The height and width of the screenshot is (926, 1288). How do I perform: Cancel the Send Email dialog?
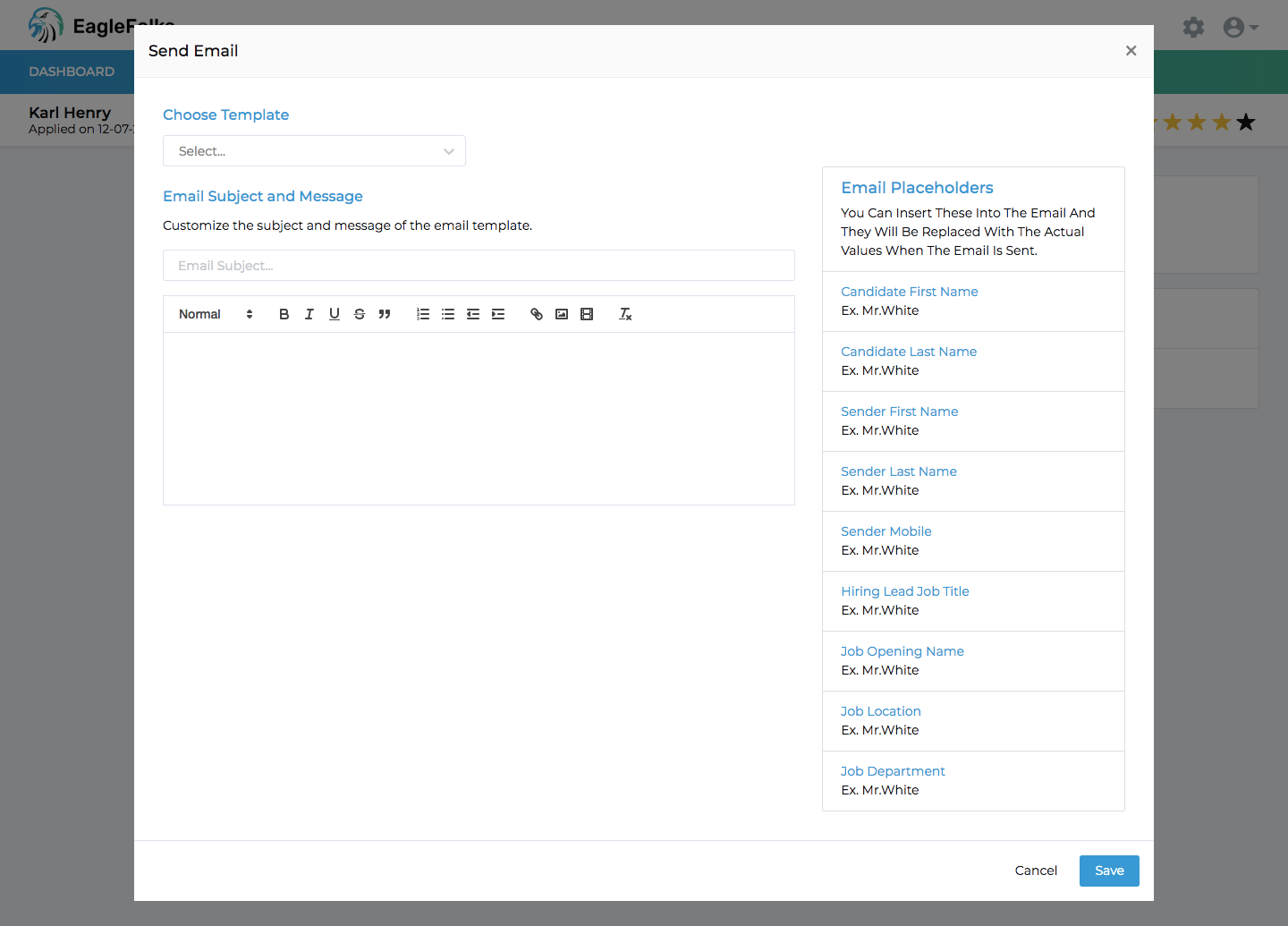[x=1036, y=871]
